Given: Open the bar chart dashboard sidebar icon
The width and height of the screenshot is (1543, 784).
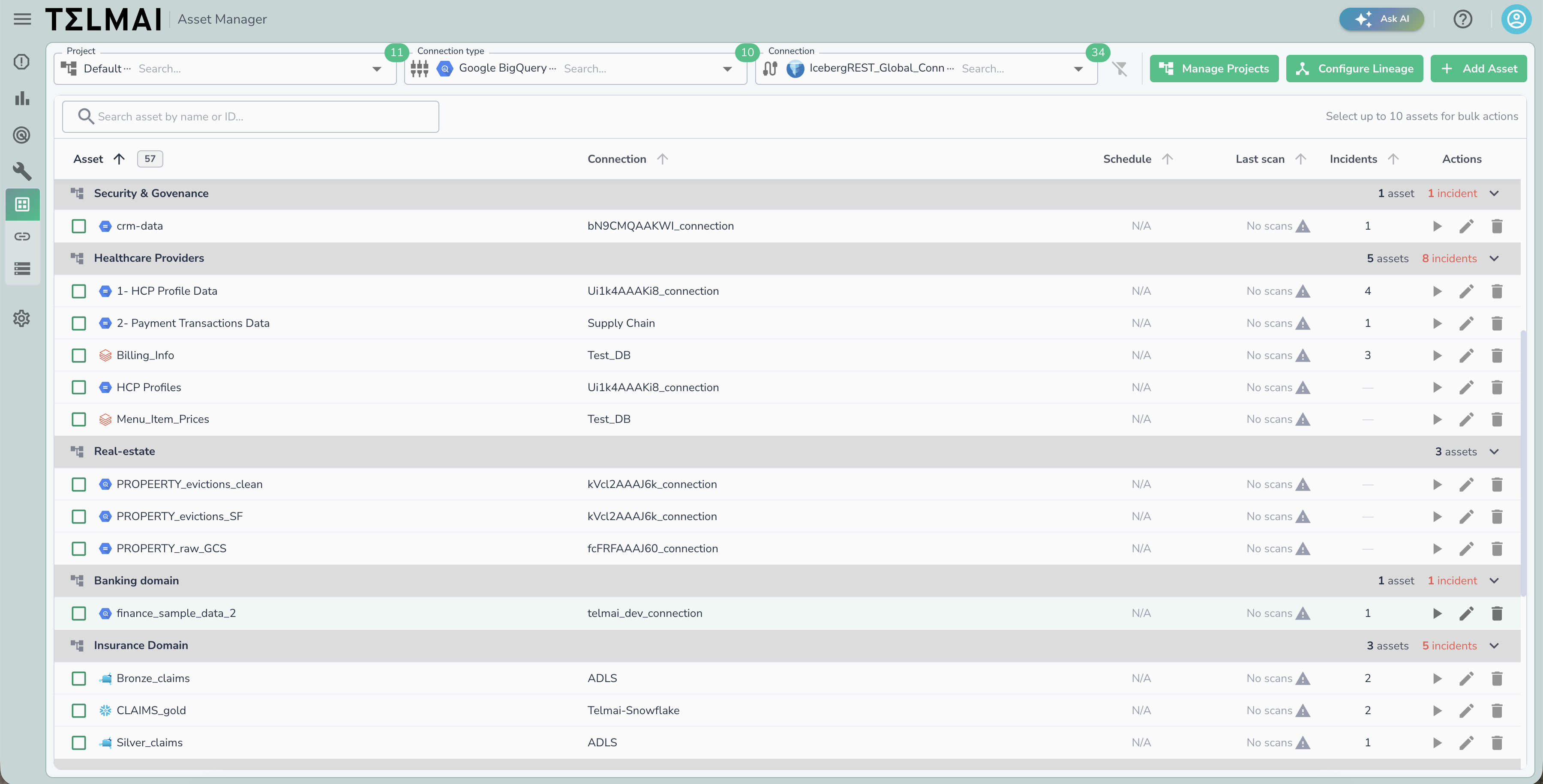Looking at the screenshot, I should (21, 98).
